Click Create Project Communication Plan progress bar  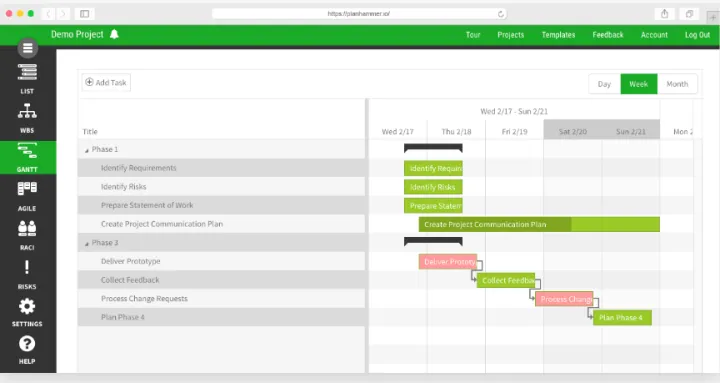coord(539,224)
